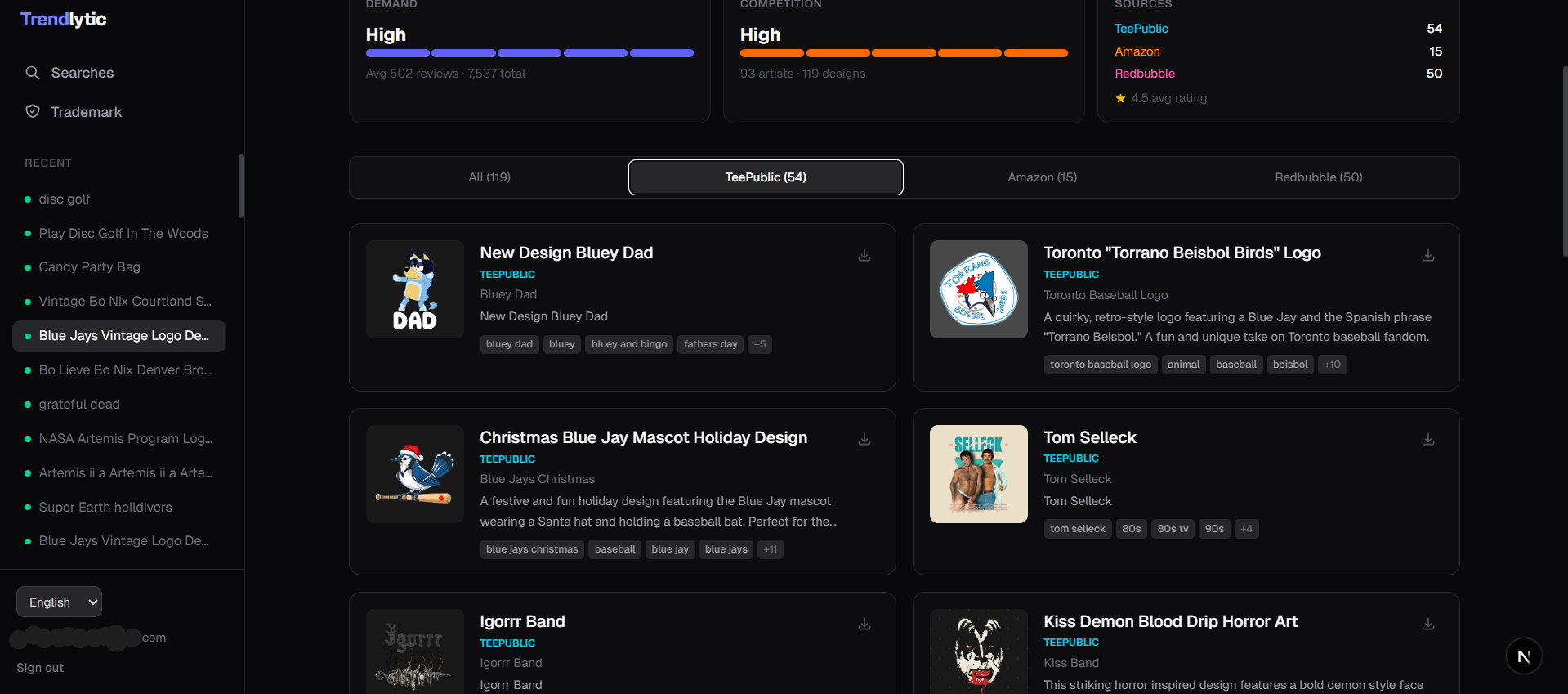Open the English language dropdown

[x=59, y=602]
